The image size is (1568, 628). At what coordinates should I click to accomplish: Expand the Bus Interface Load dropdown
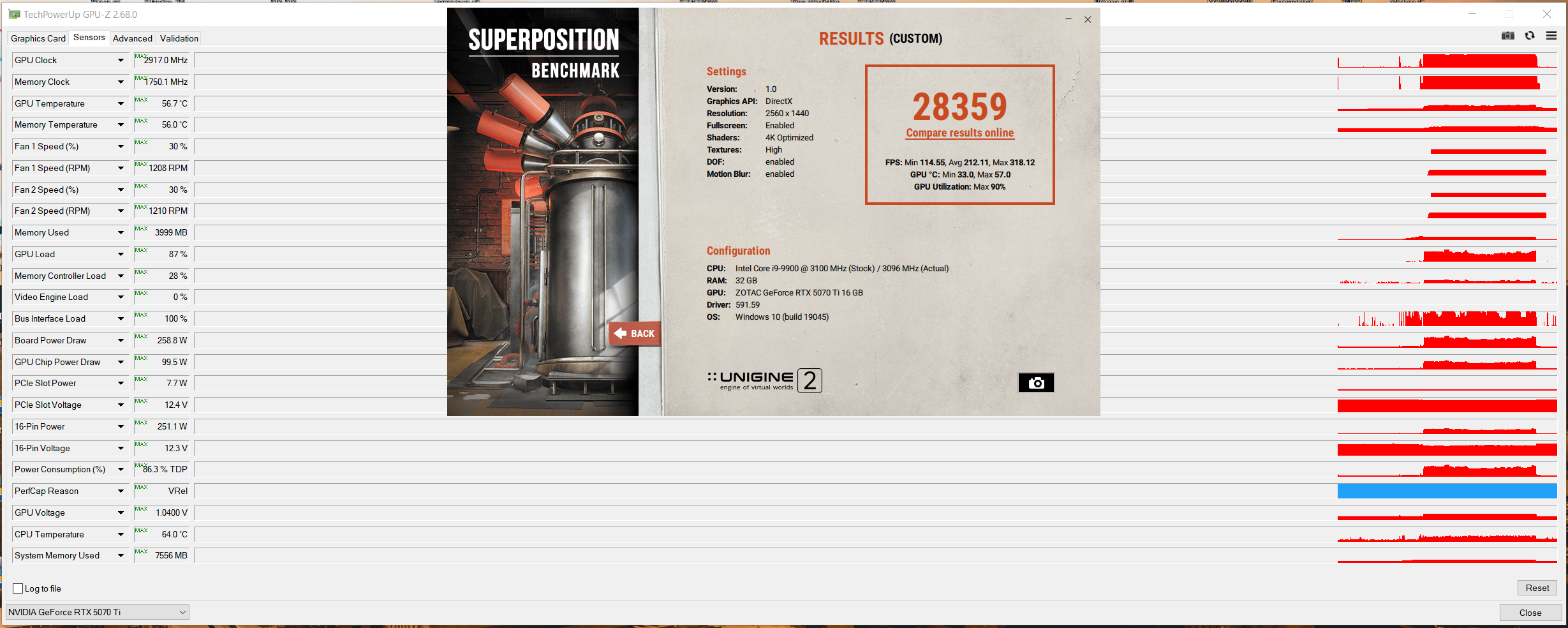tap(121, 318)
